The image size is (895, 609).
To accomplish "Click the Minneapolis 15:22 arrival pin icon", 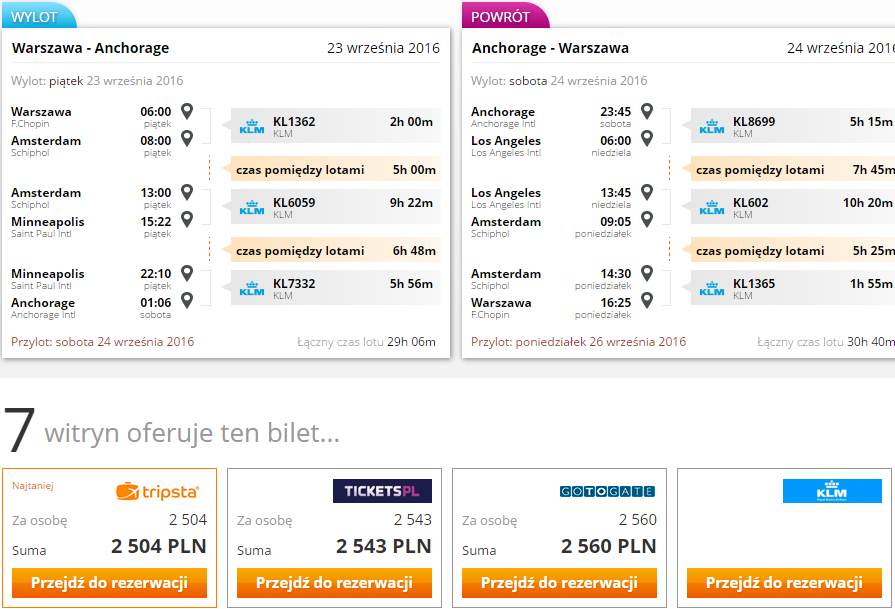I will tap(187, 219).
